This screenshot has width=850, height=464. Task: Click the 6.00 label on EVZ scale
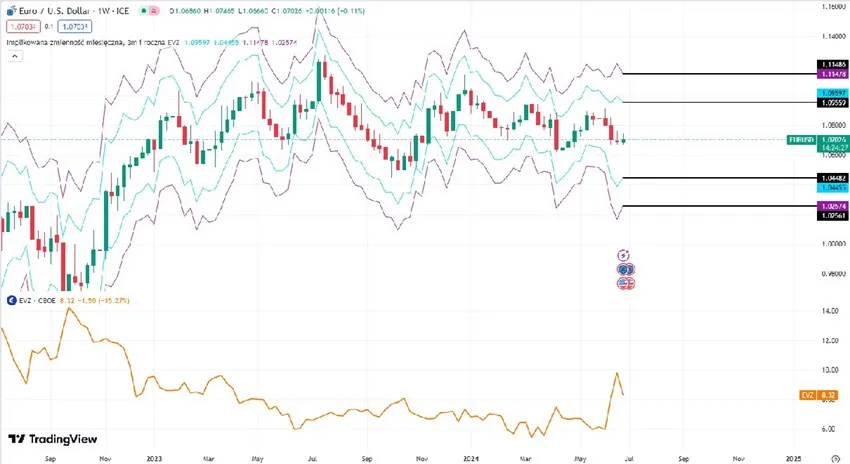point(828,429)
